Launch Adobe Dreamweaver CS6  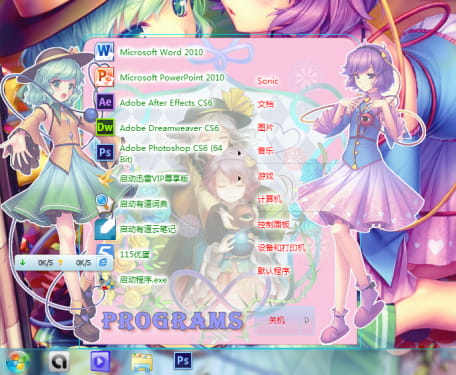157,128
